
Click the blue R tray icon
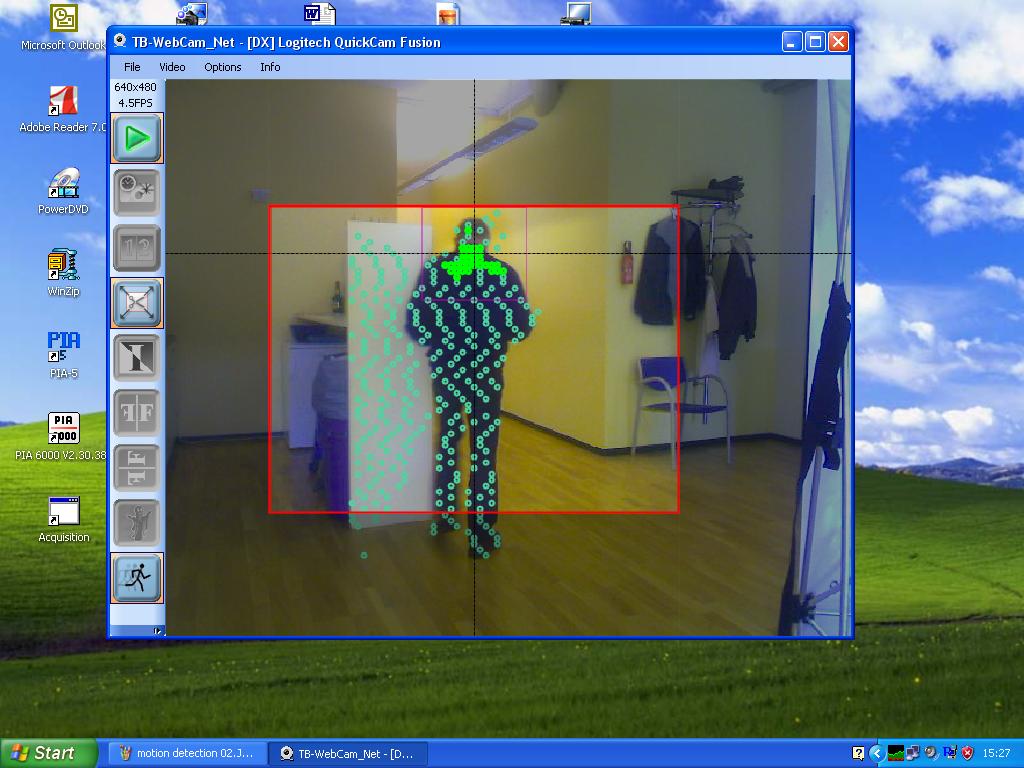tap(950, 752)
